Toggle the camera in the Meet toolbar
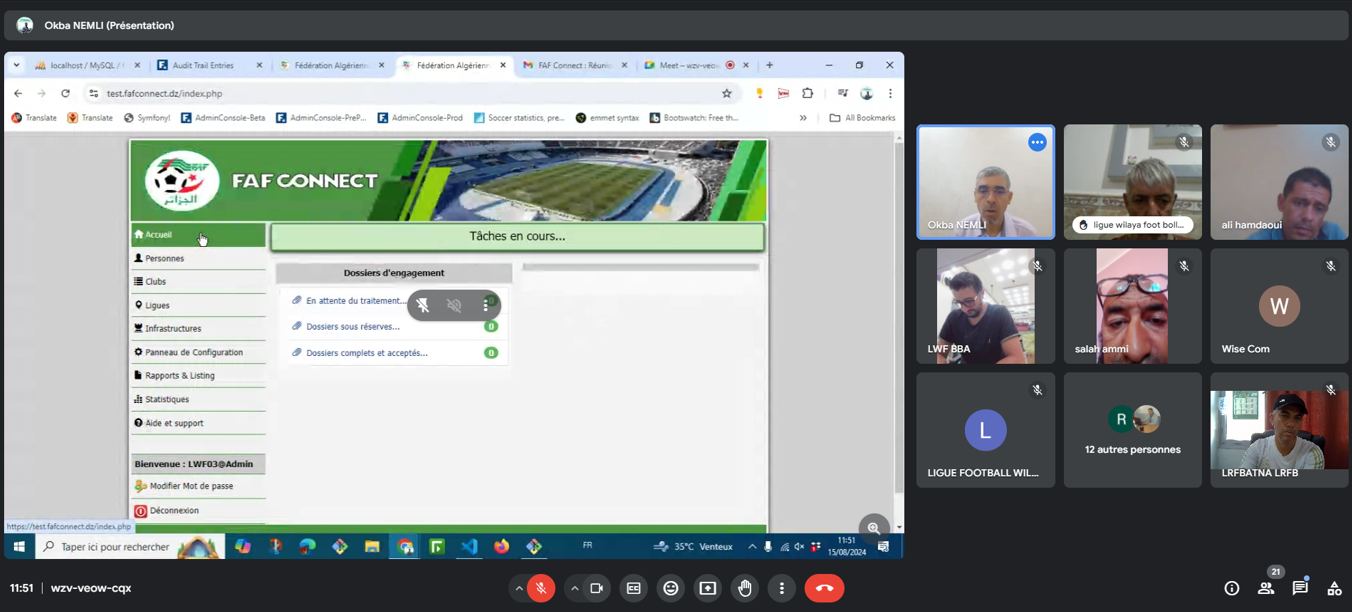1352x612 pixels. (x=597, y=589)
